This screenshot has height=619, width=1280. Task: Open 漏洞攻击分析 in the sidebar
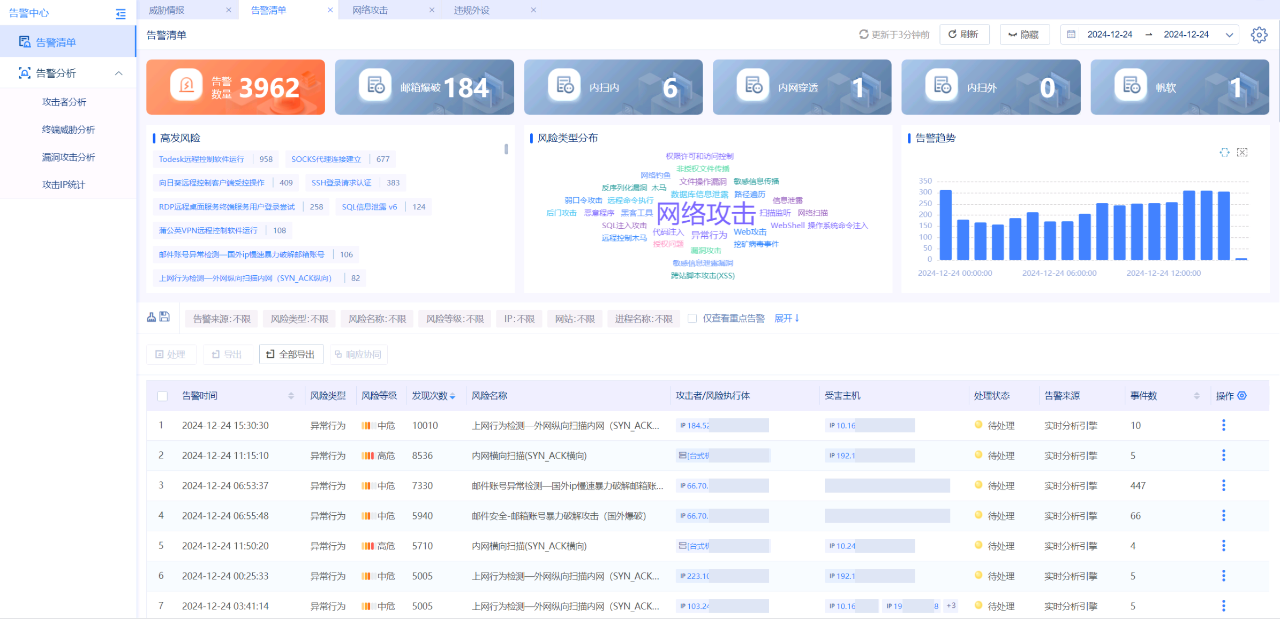68,157
